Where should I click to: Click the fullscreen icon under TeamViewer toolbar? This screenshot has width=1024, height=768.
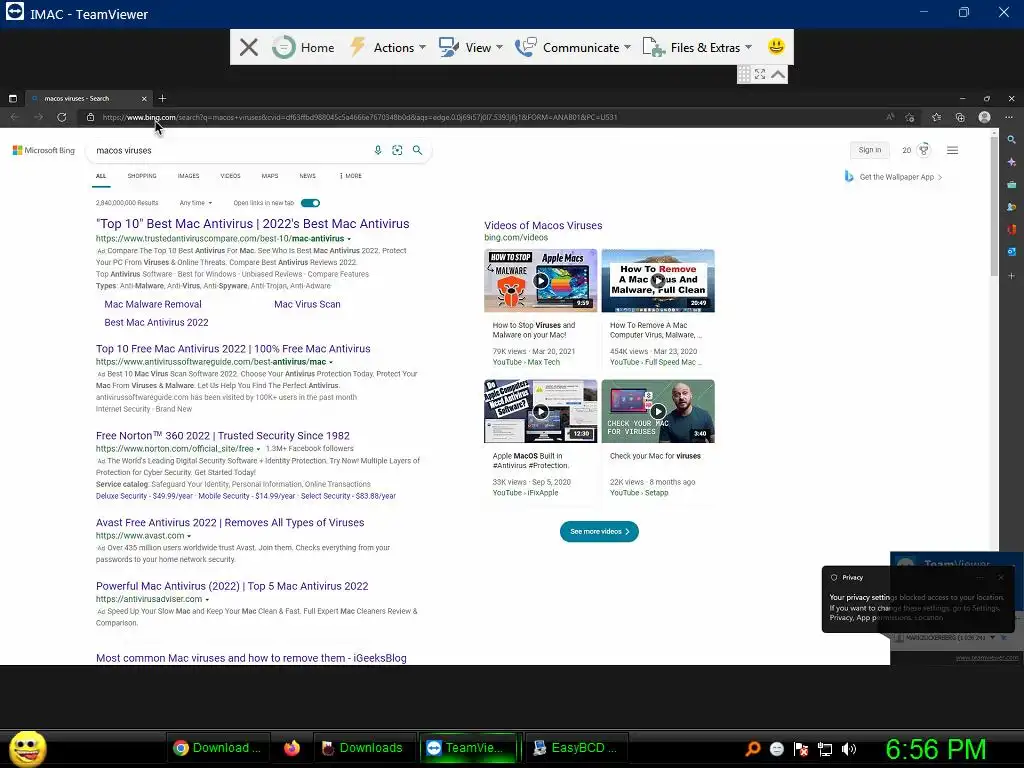click(x=760, y=74)
